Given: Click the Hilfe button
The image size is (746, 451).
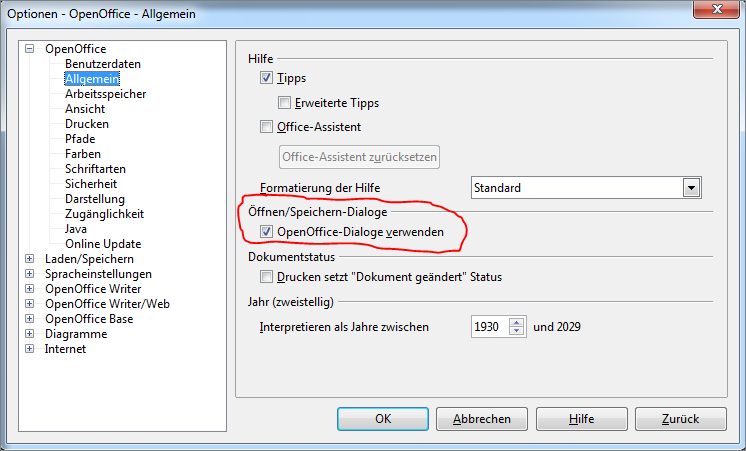Looking at the screenshot, I should pos(582,419).
